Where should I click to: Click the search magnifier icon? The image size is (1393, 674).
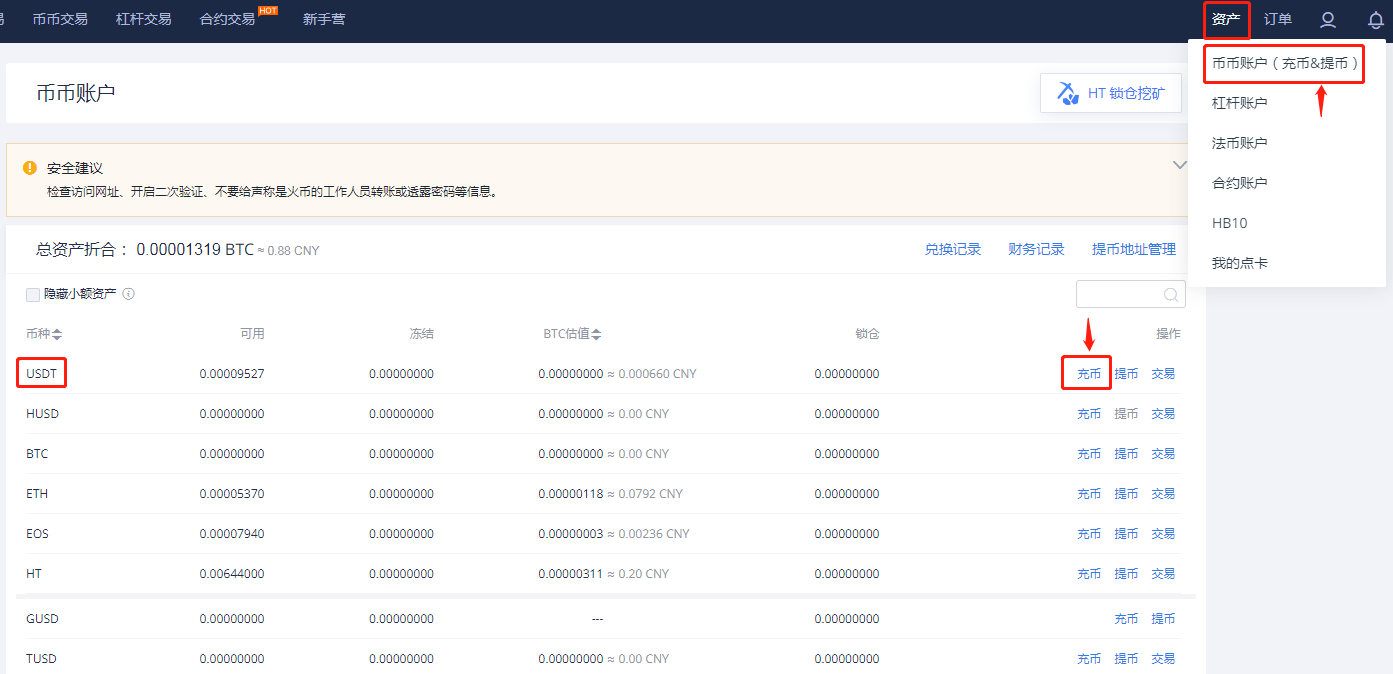pyautogui.click(x=1171, y=294)
